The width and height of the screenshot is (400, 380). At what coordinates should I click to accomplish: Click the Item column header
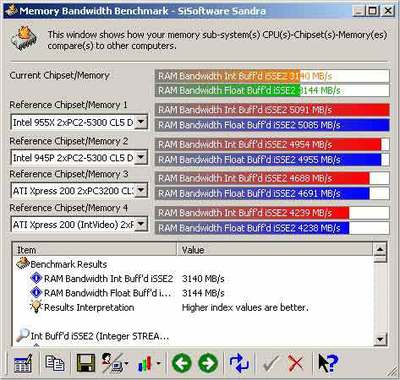pyautogui.click(x=95, y=250)
